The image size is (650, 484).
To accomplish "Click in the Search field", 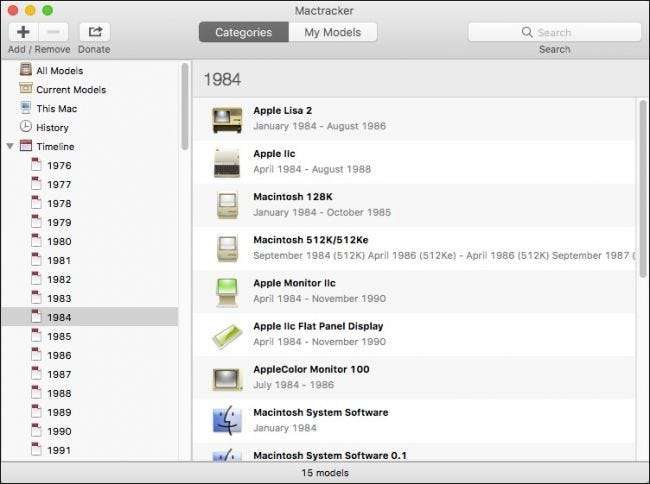I will point(554,32).
